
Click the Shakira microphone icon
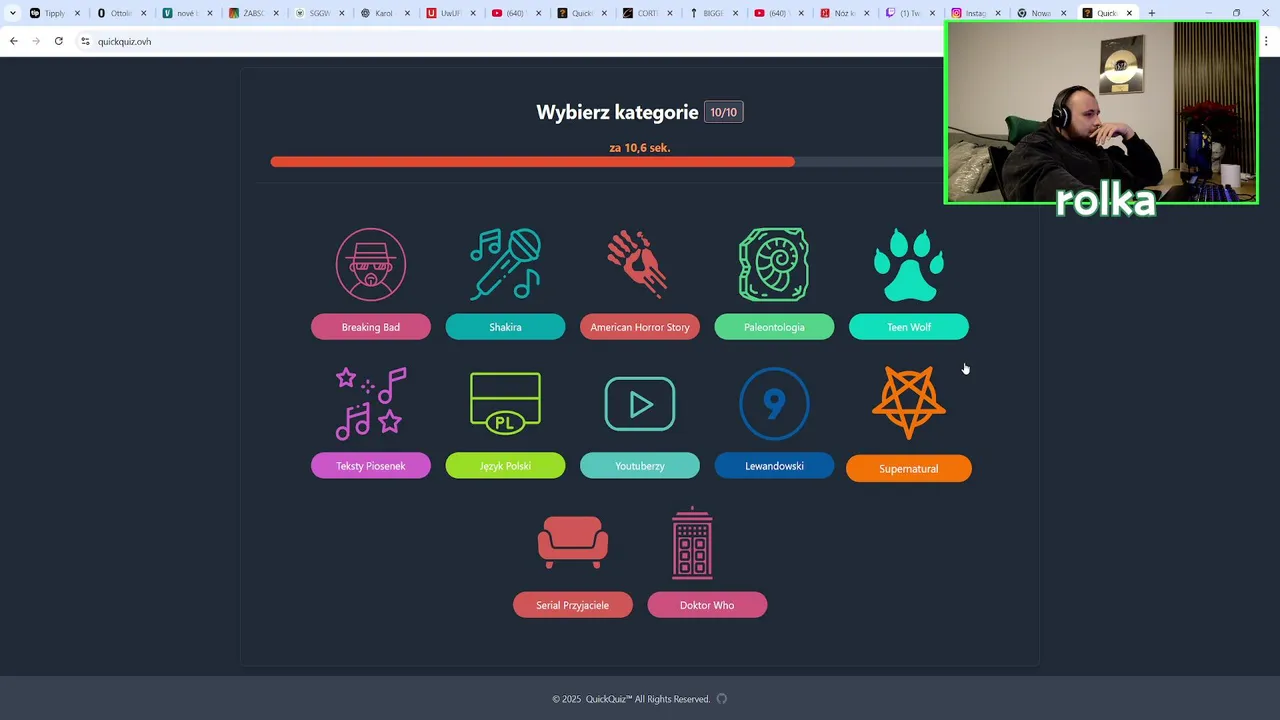coord(505,264)
